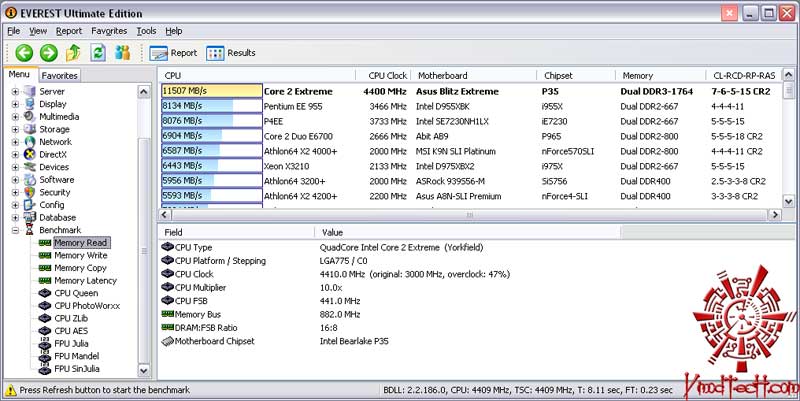Click the Storage icon in the tree

click(x=30, y=129)
